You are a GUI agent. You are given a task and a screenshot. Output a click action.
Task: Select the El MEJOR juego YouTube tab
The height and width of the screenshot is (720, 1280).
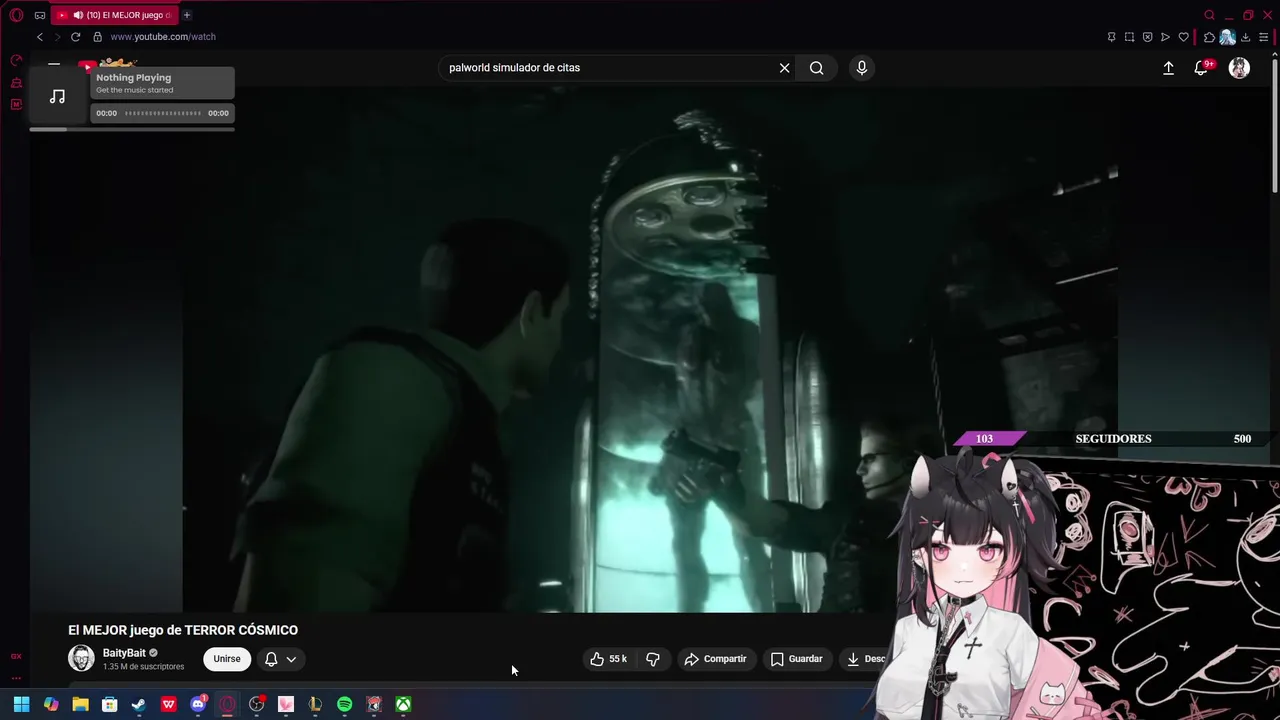pyautogui.click(x=114, y=15)
